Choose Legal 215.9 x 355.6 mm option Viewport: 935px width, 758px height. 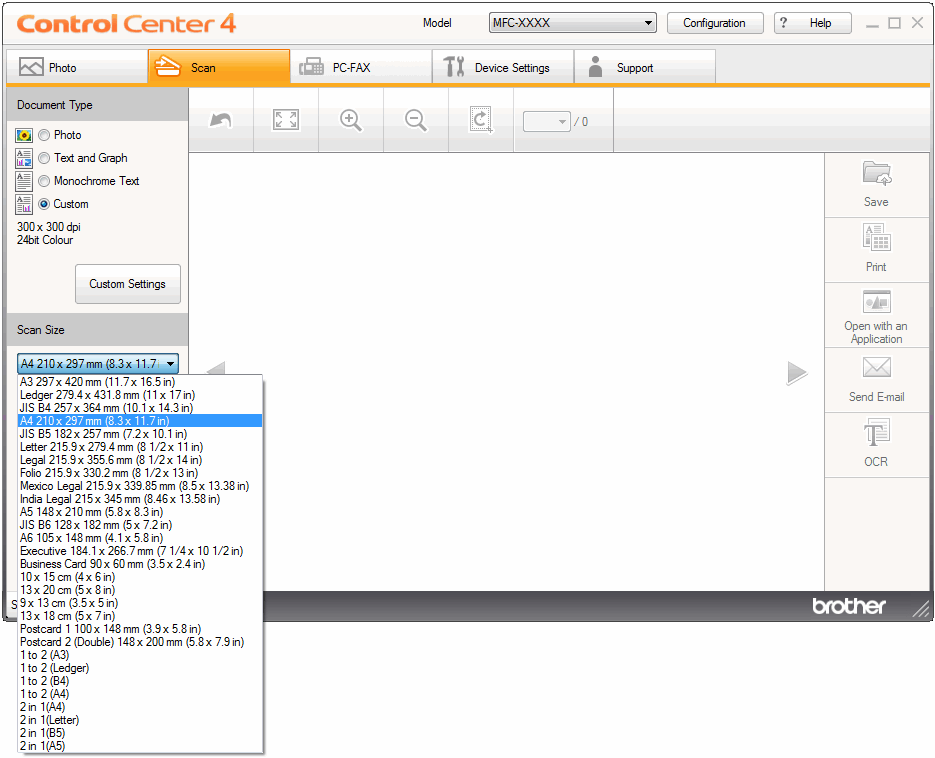[140, 460]
